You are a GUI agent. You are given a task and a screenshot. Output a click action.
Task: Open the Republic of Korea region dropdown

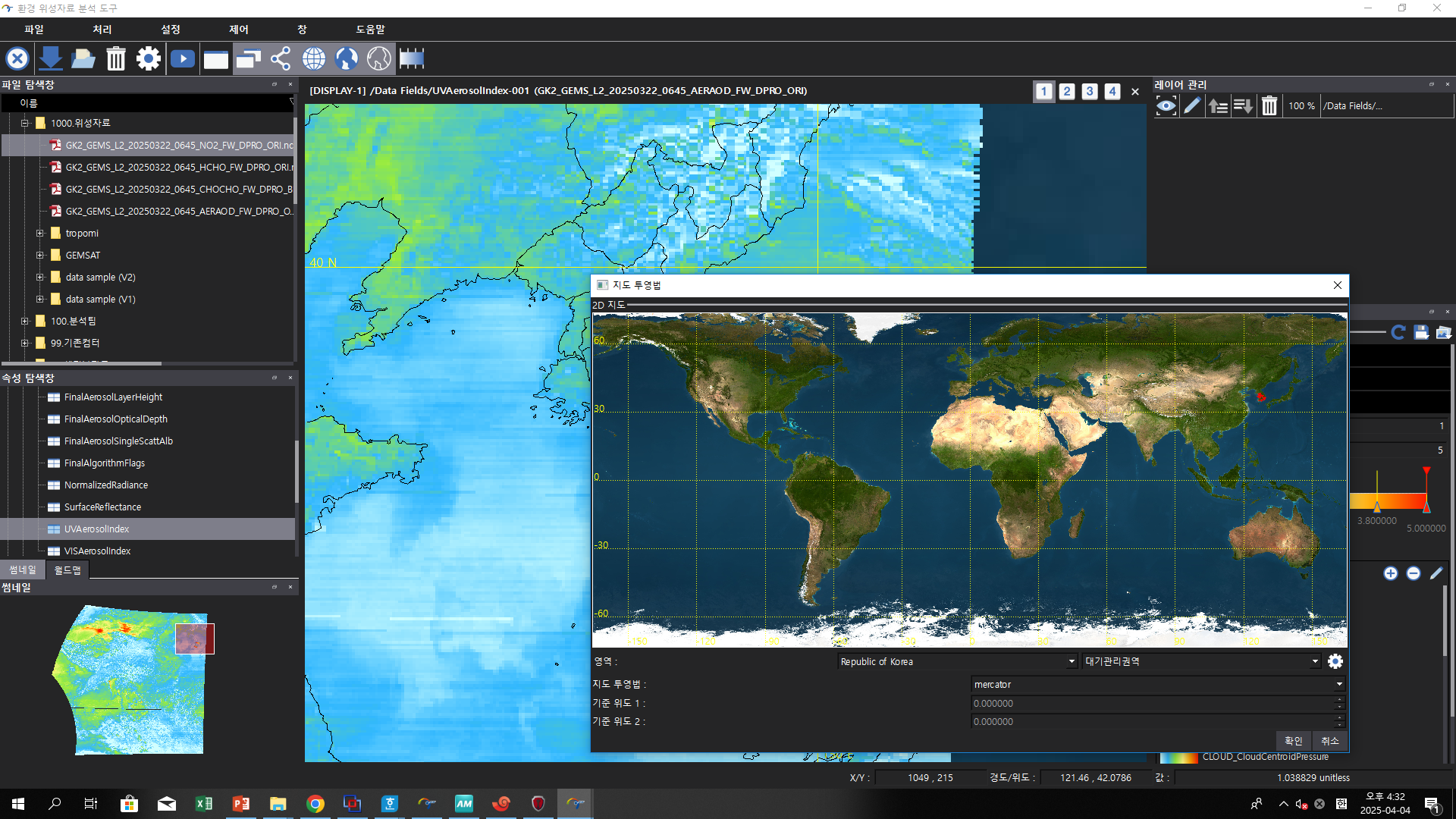pos(957,661)
